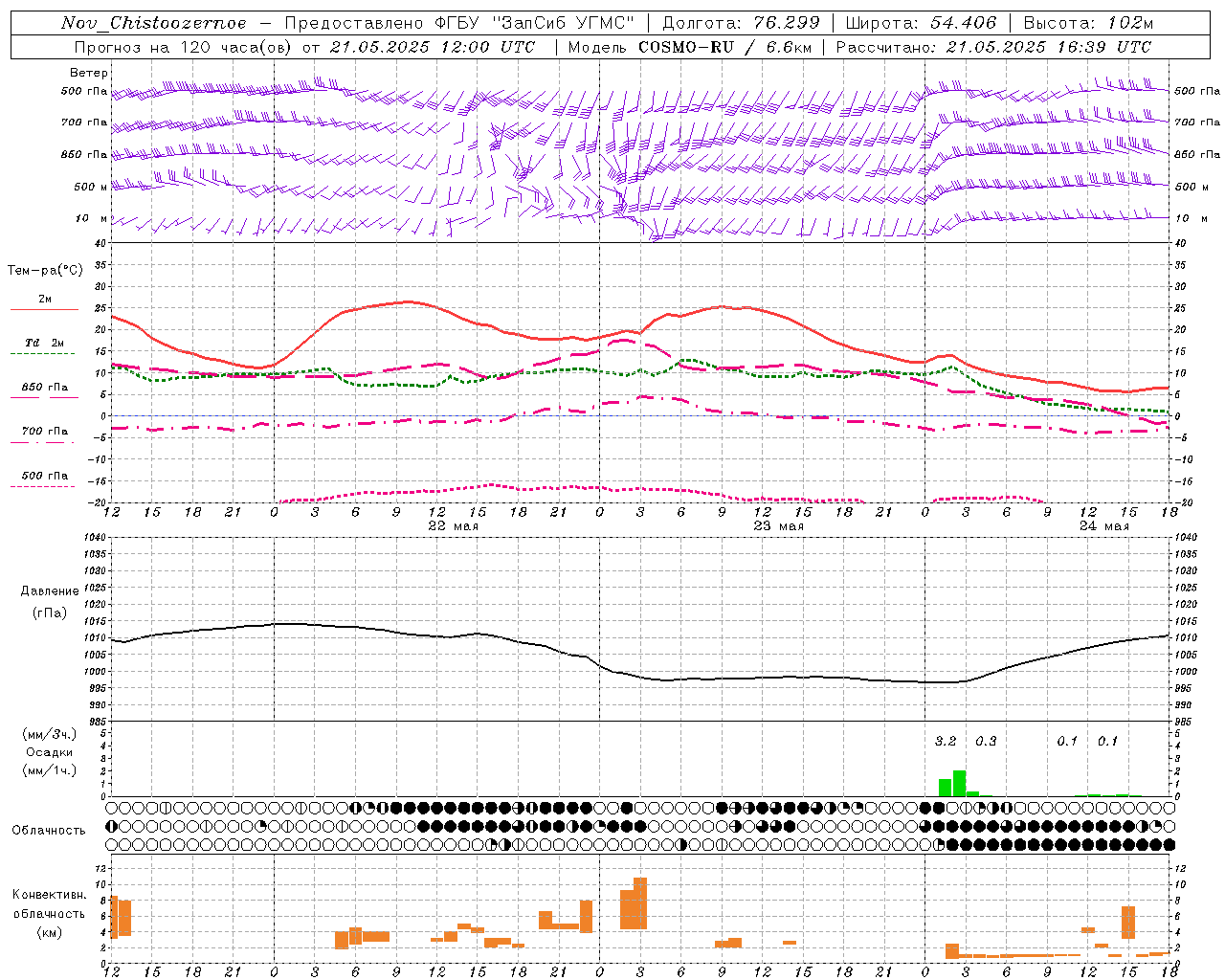Click the station title Nov_Chistoozernoe
The width and height of the screenshot is (1225, 980).
point(154,23)
